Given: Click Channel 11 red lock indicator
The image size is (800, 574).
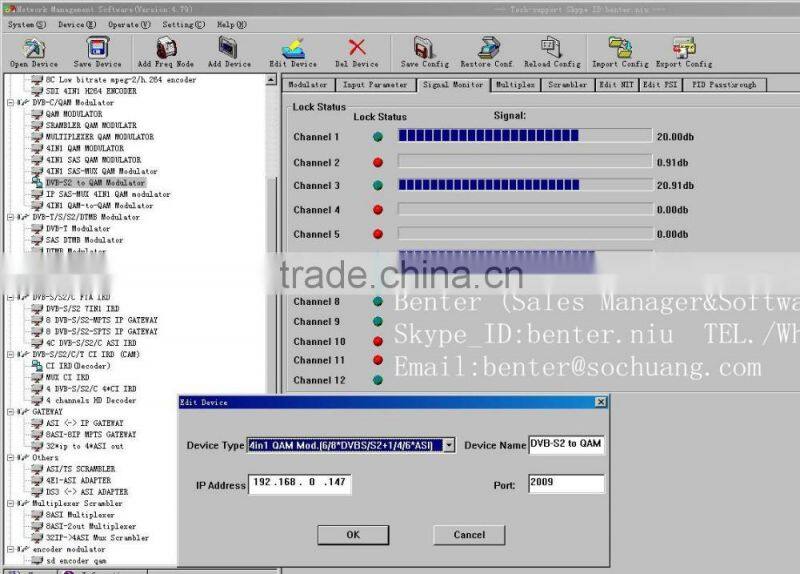Looking at the screenshot, I should [x=378, y=360].
